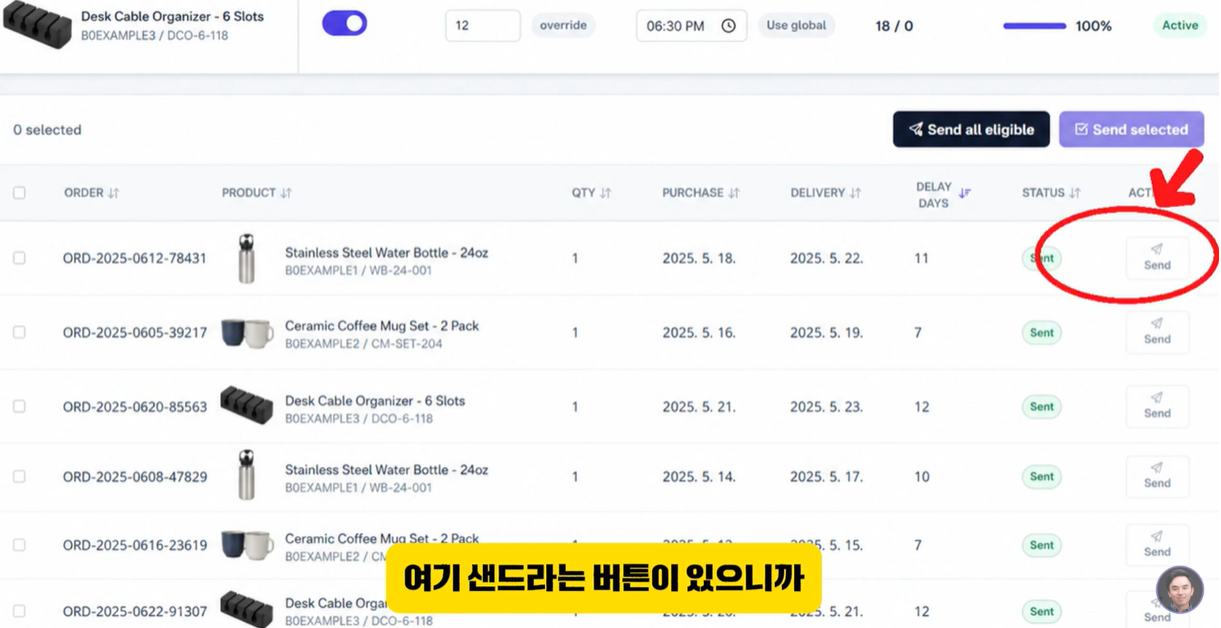Click cable organizer thumbnail in top settings row
This screenshot has height=628, width=1221.
tap(36, 24)
